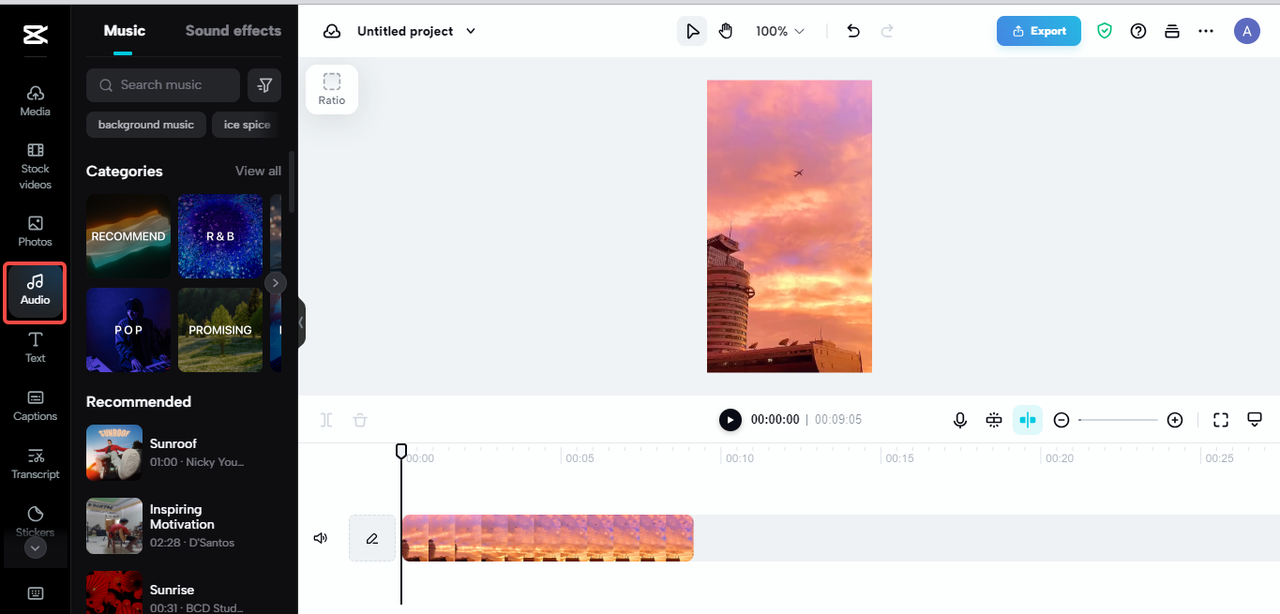Switch to the Music tab

[x=124, y=31]
